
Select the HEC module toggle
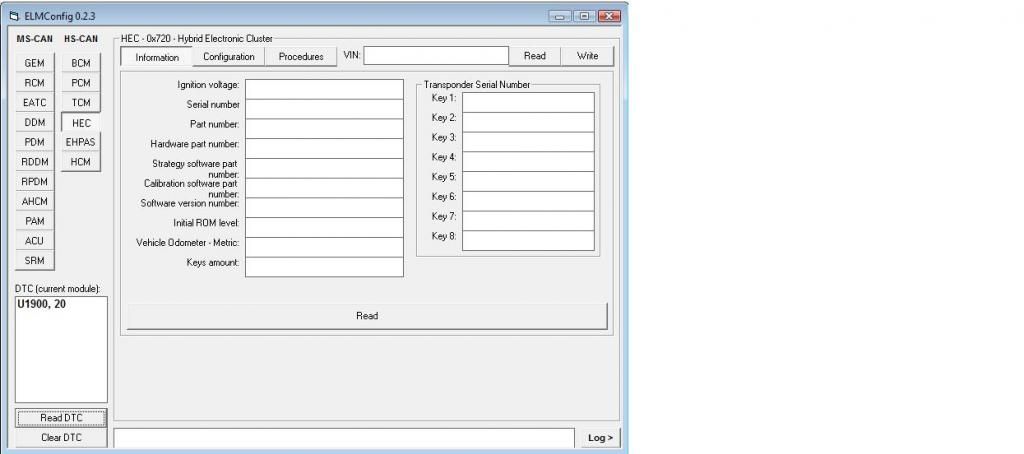tap(81, 122)
